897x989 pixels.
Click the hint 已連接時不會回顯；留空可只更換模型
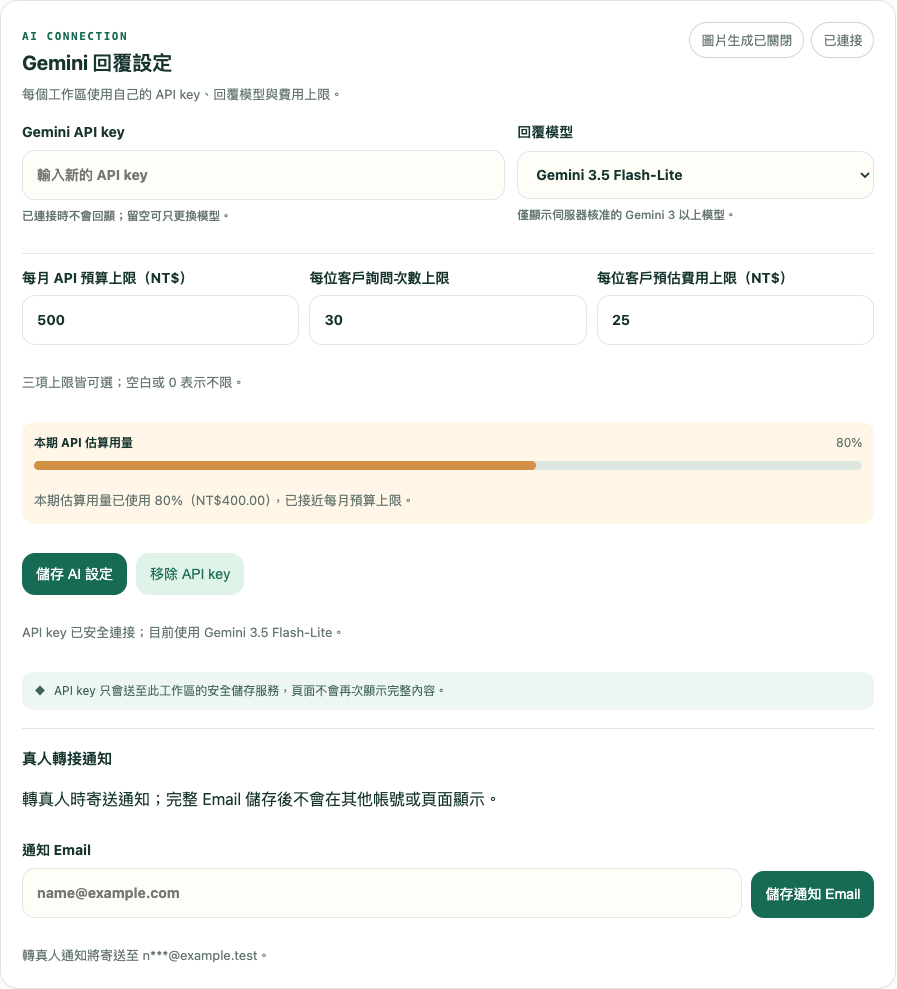(x=126, y=216)
